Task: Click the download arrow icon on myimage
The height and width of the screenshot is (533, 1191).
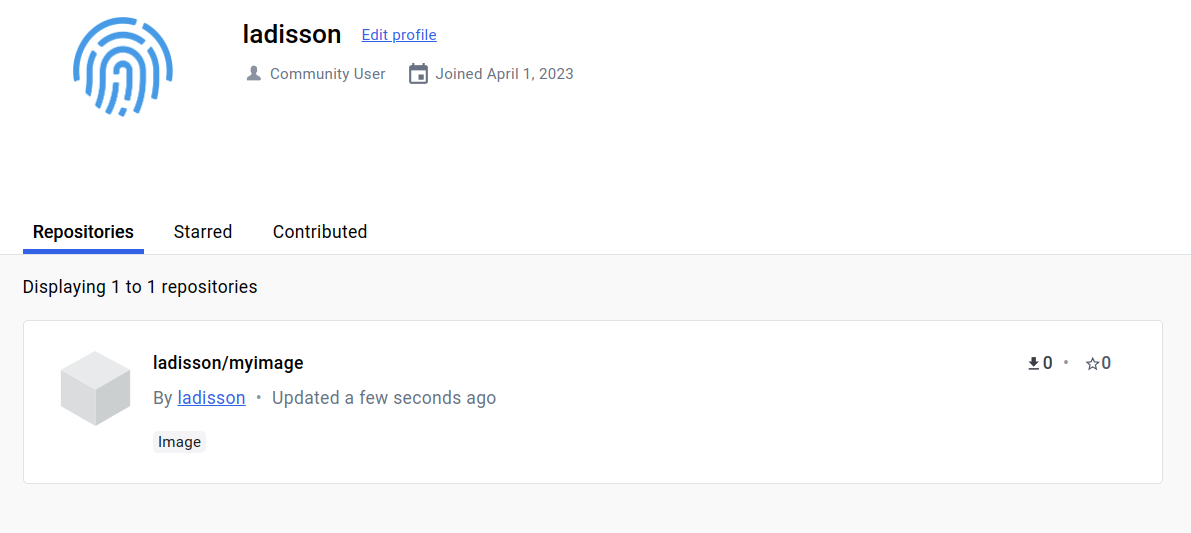Action: click(1034, 364)
